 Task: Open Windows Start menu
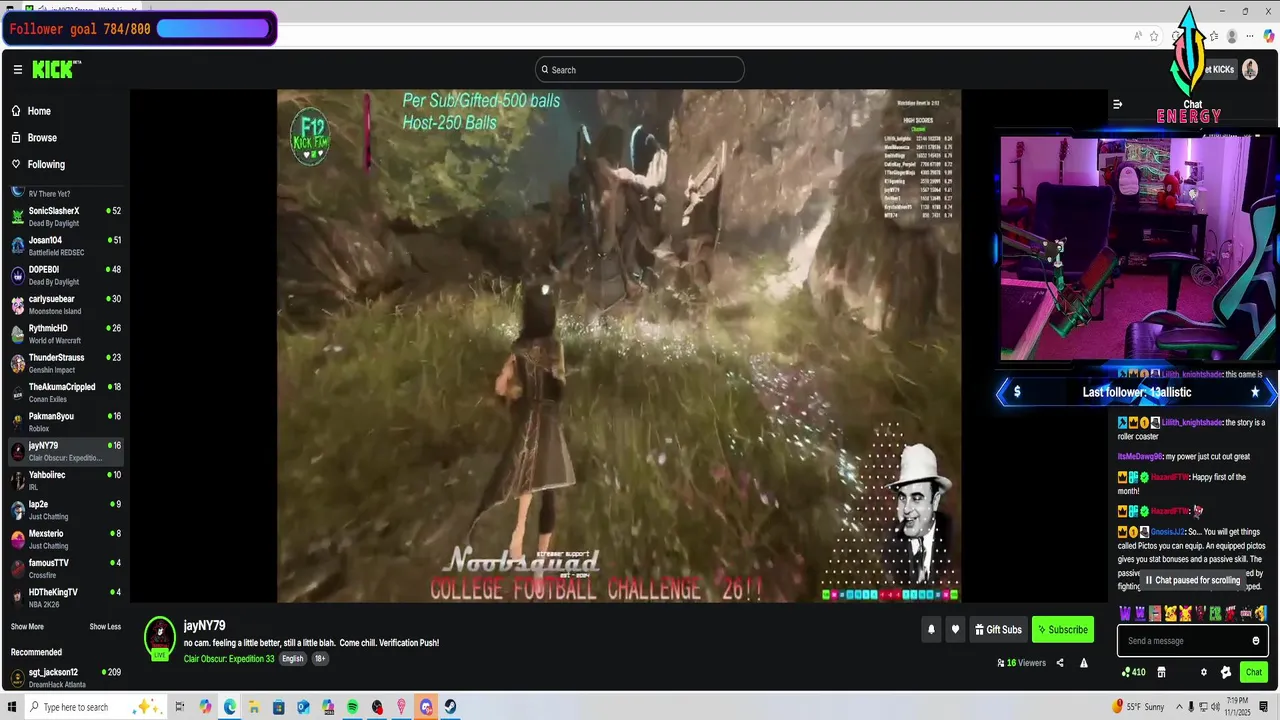pyautogui.click(x=12, y=707)
